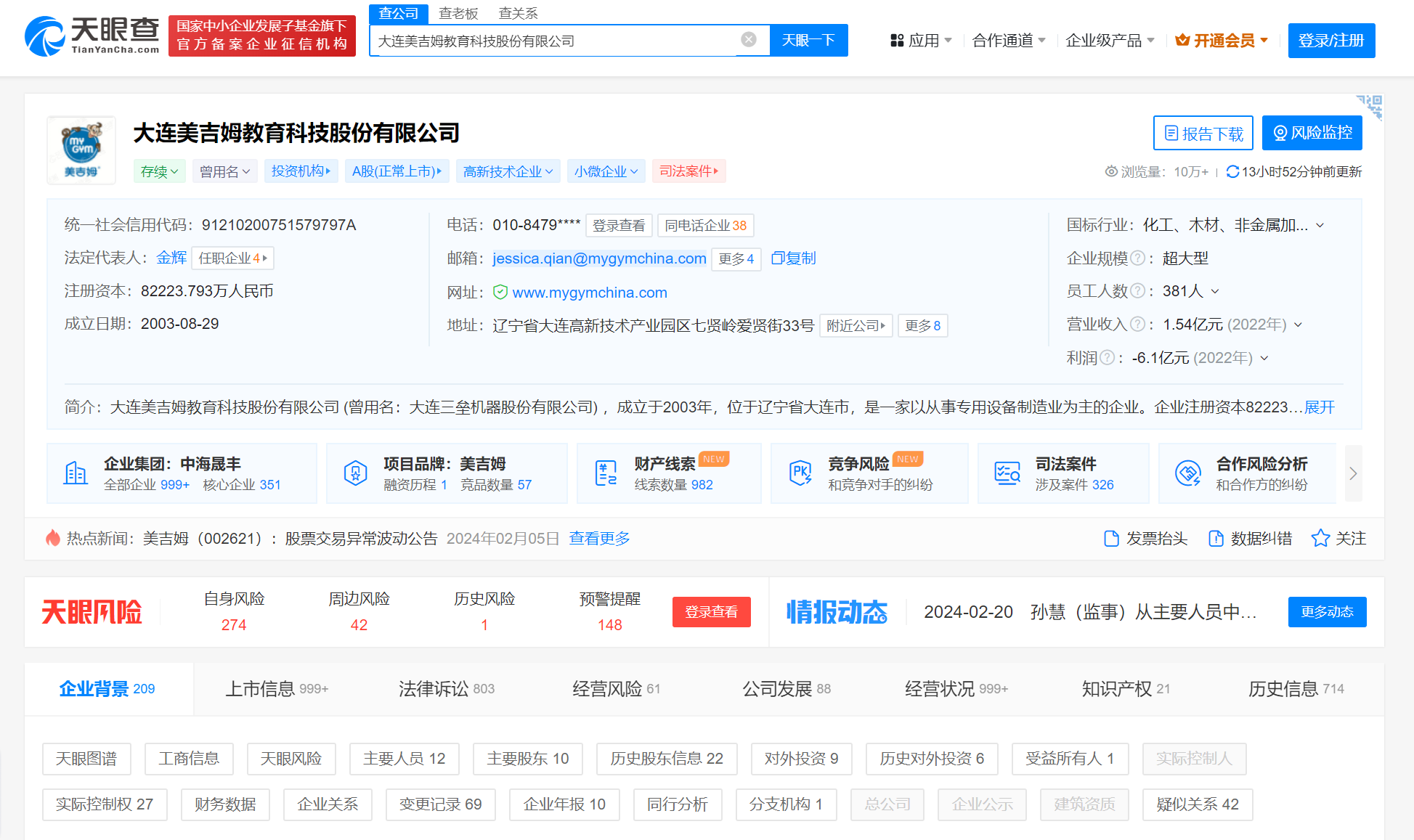
Task: Expand the 曾用名 tag
Action: pyautogui.click(x=225, y=171)
